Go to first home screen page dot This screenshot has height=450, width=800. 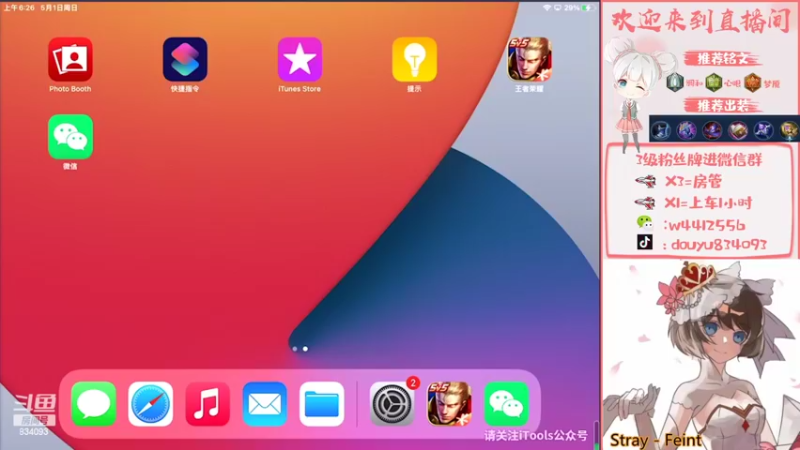(x=295, y=349)
